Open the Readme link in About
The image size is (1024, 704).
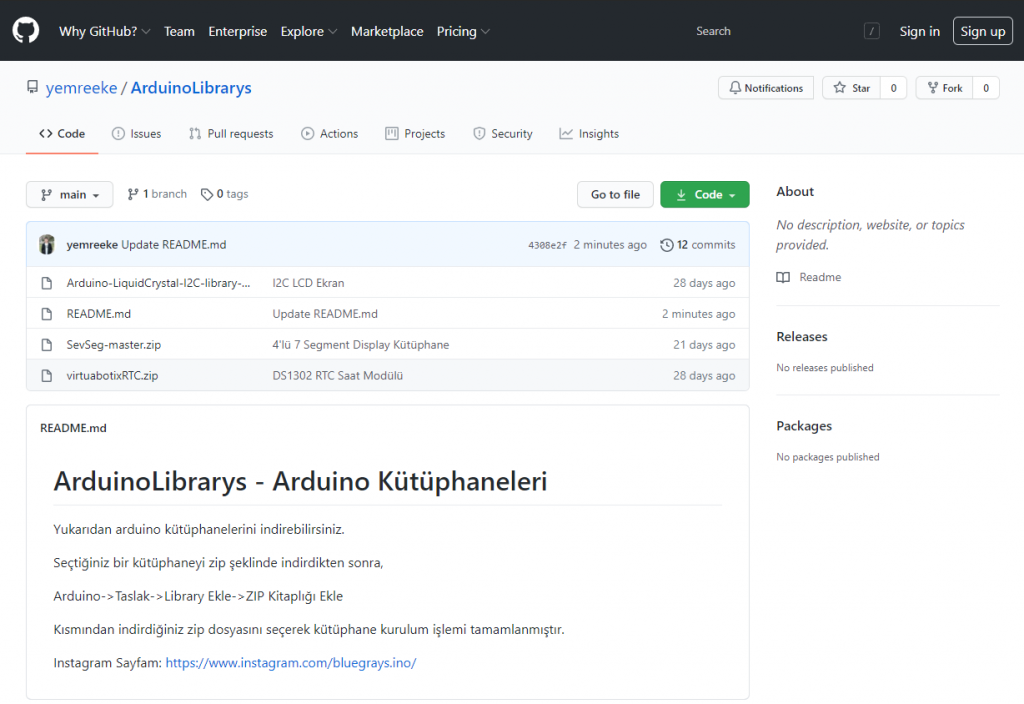pos(820,277)
